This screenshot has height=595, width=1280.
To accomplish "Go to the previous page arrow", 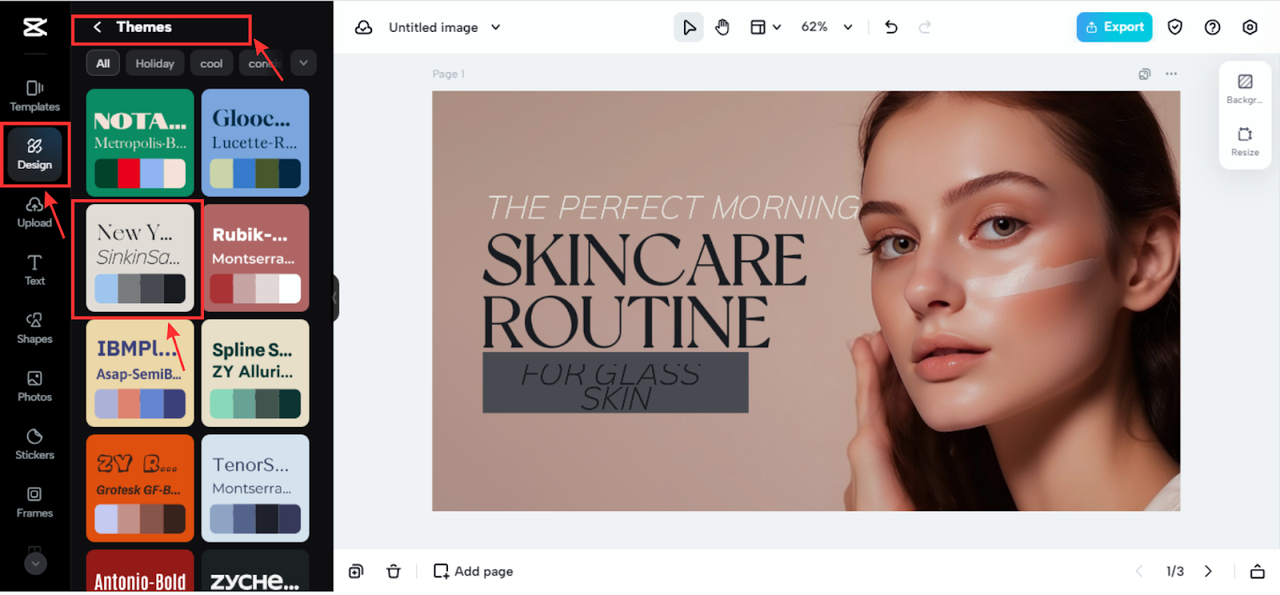I will [x=1138, y=571].
